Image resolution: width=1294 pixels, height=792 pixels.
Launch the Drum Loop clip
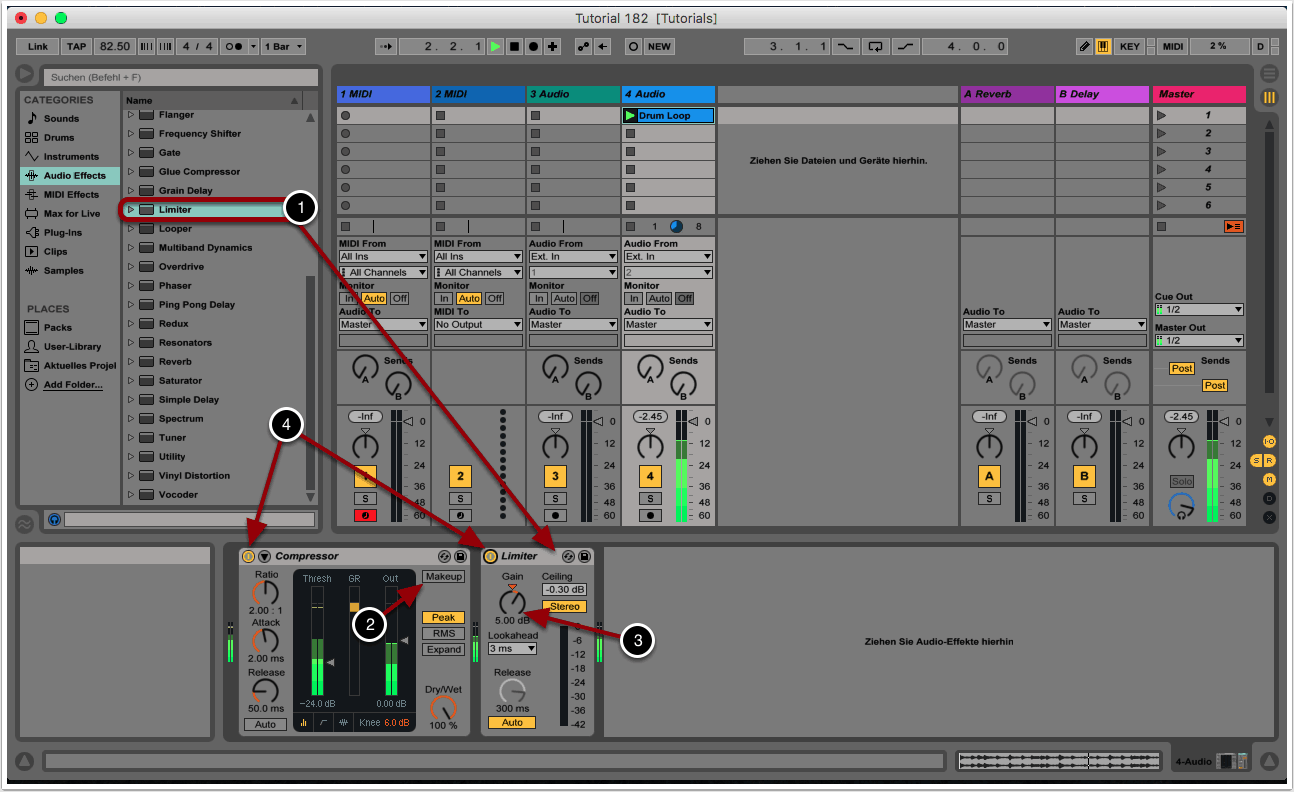[630, 116]
